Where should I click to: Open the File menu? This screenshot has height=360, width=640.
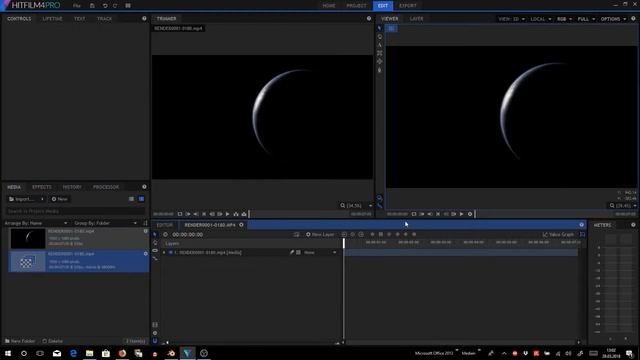77,6
